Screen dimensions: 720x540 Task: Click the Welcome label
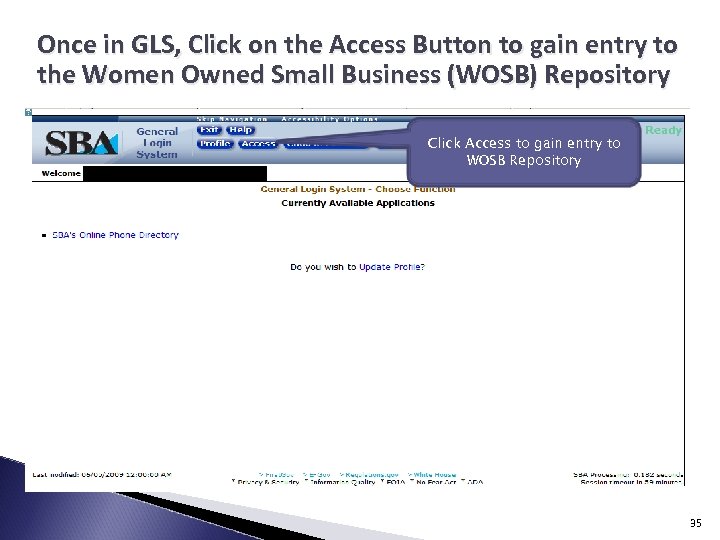point(61,173)
